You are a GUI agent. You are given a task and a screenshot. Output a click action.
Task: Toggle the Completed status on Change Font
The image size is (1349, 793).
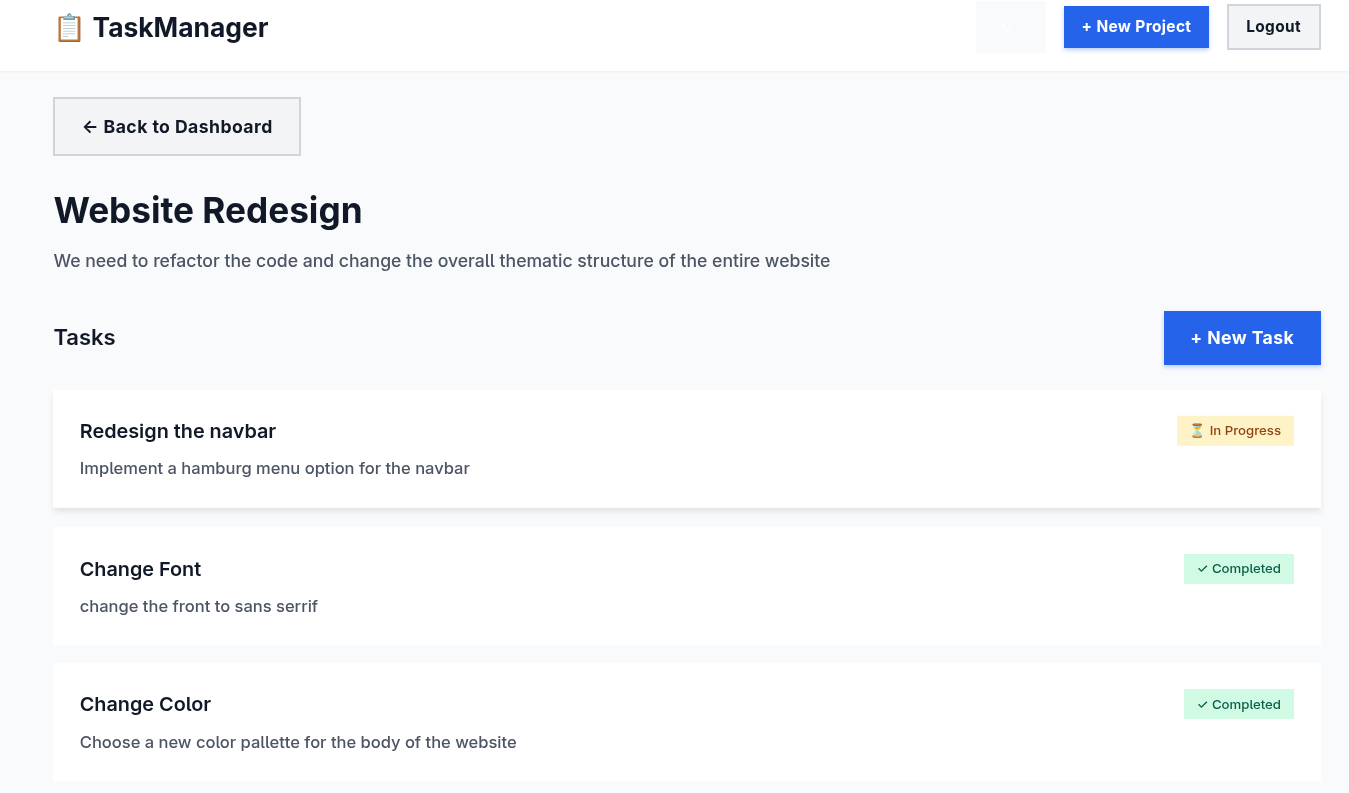tap(1239, 568)
